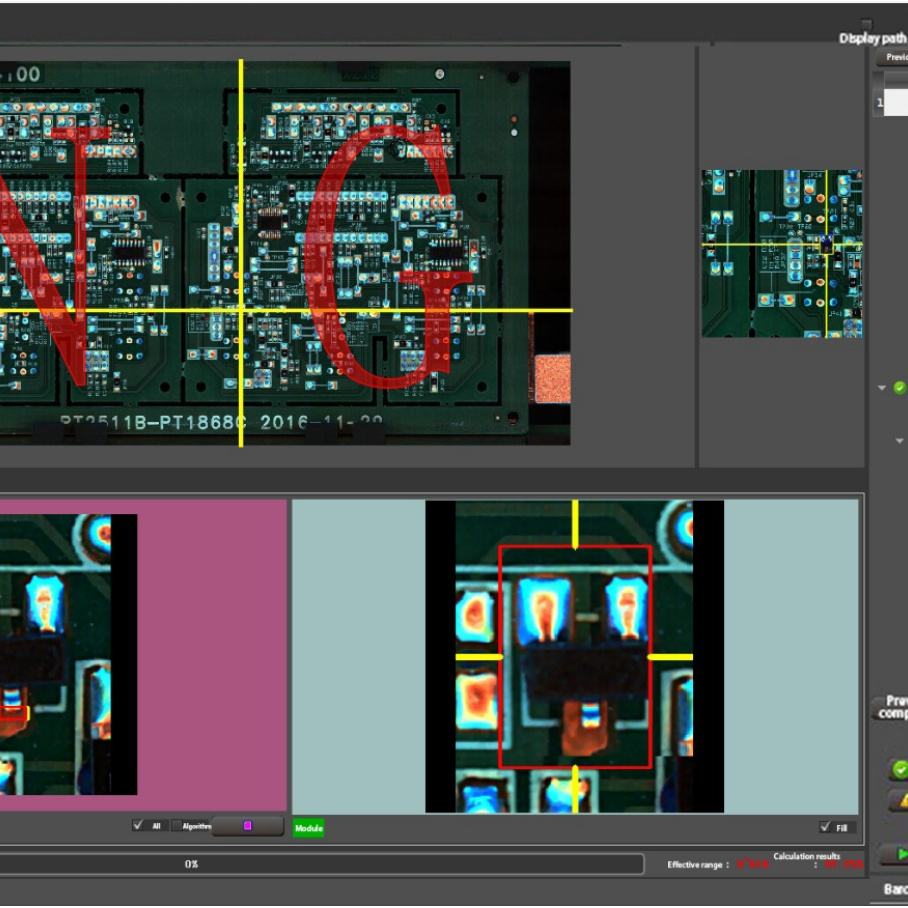Select row 1 in the results list
908x908 pixels.
(x=893, y=102)
